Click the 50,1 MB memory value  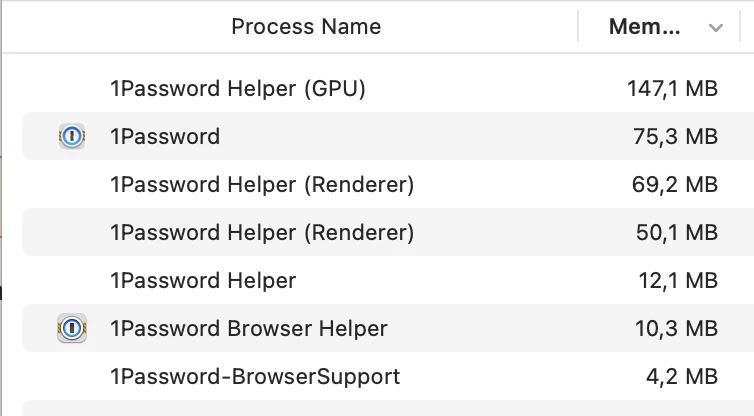(x=677, y=232)
